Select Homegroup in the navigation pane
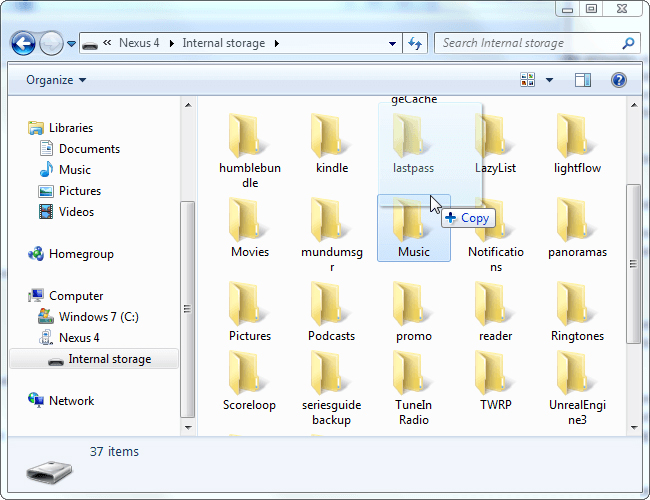Viewport: 650px width, 500px height. pos(81,254)
